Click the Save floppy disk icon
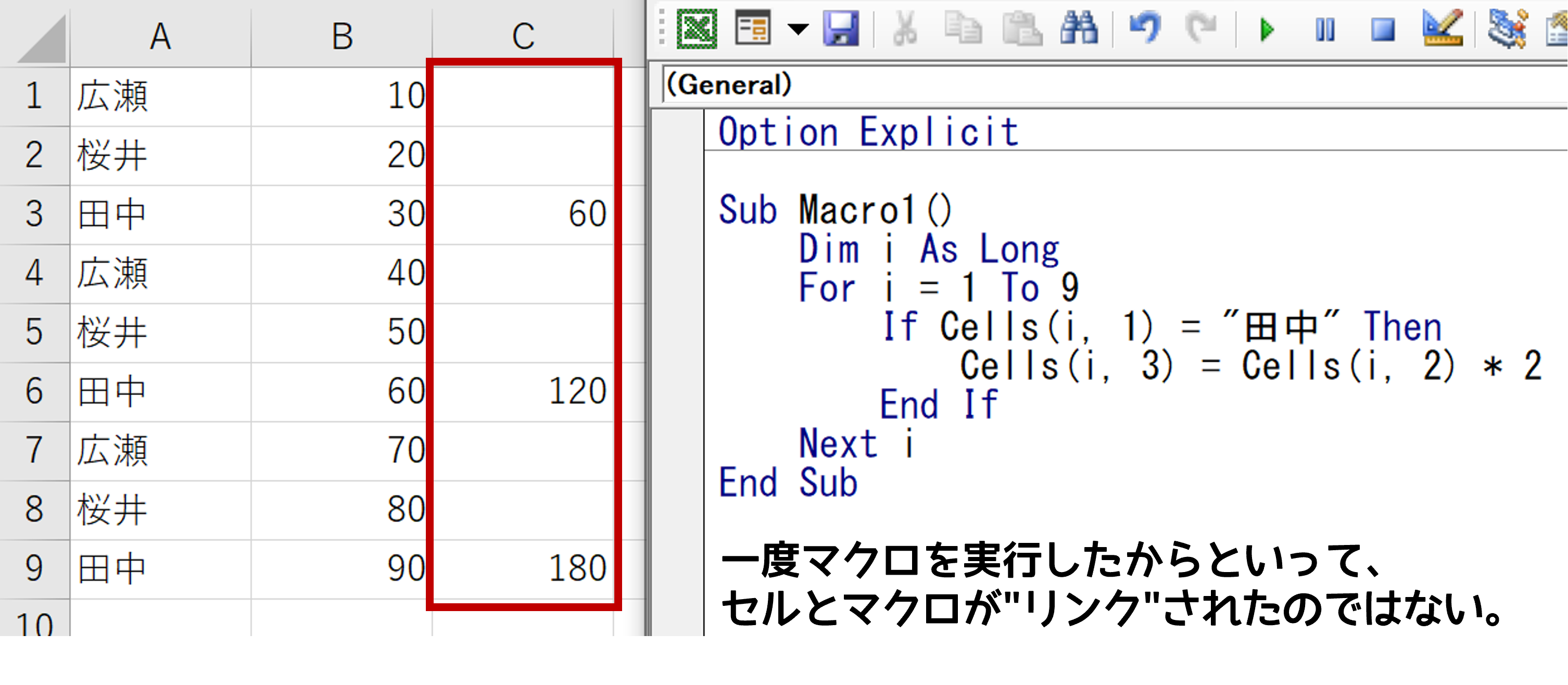The height and width of the screenshot is (685, 1568). pyautogui.click(x=841, y=29)
